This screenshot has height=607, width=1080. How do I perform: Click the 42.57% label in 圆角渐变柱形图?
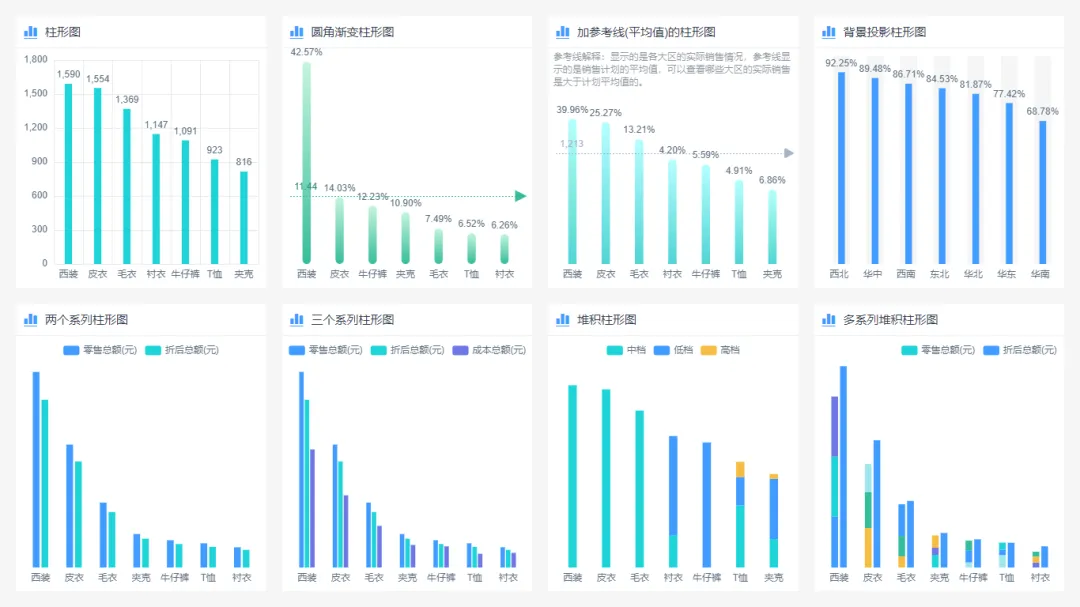[x=306, y=52]
